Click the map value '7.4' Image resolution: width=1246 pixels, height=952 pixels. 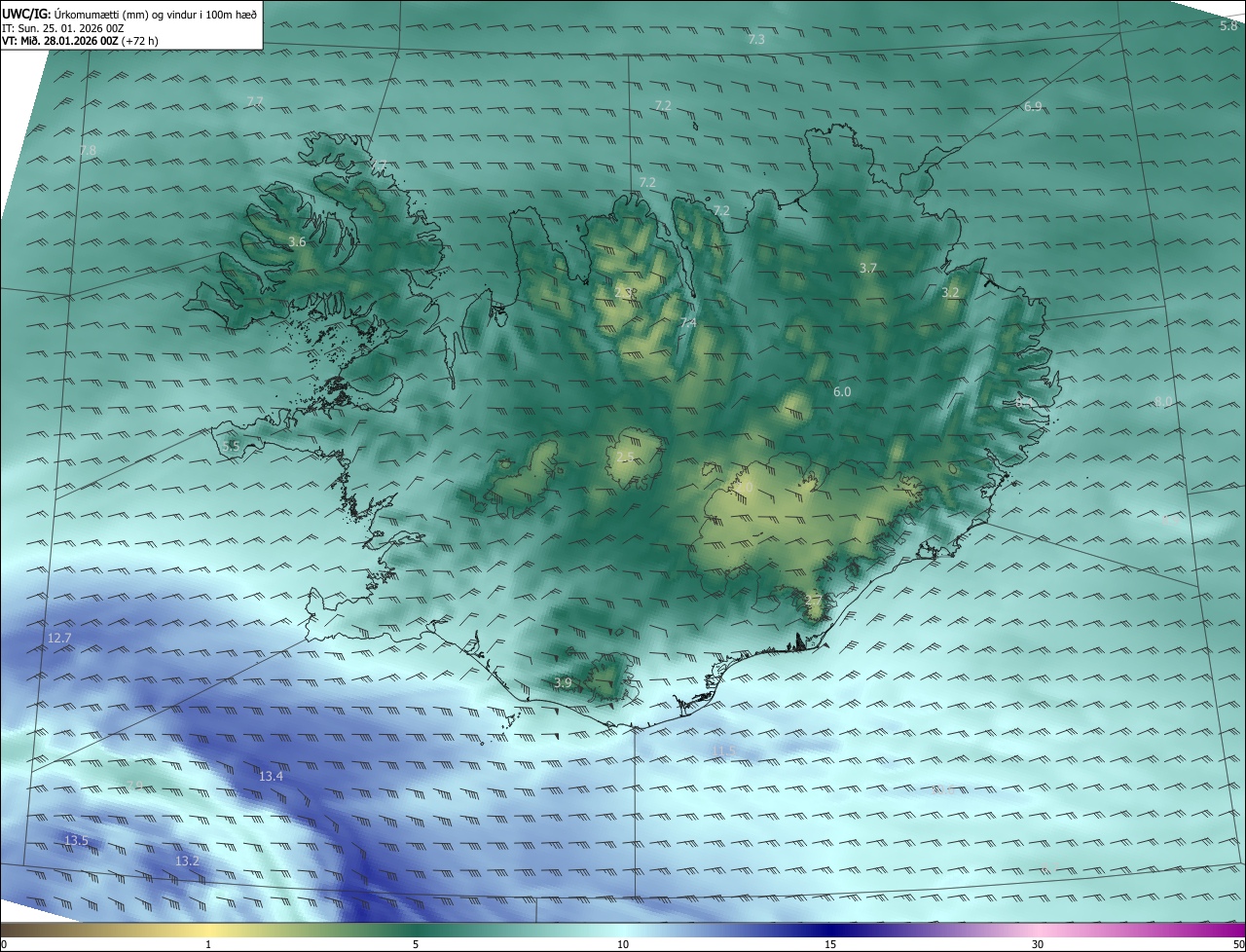[688, 322]
